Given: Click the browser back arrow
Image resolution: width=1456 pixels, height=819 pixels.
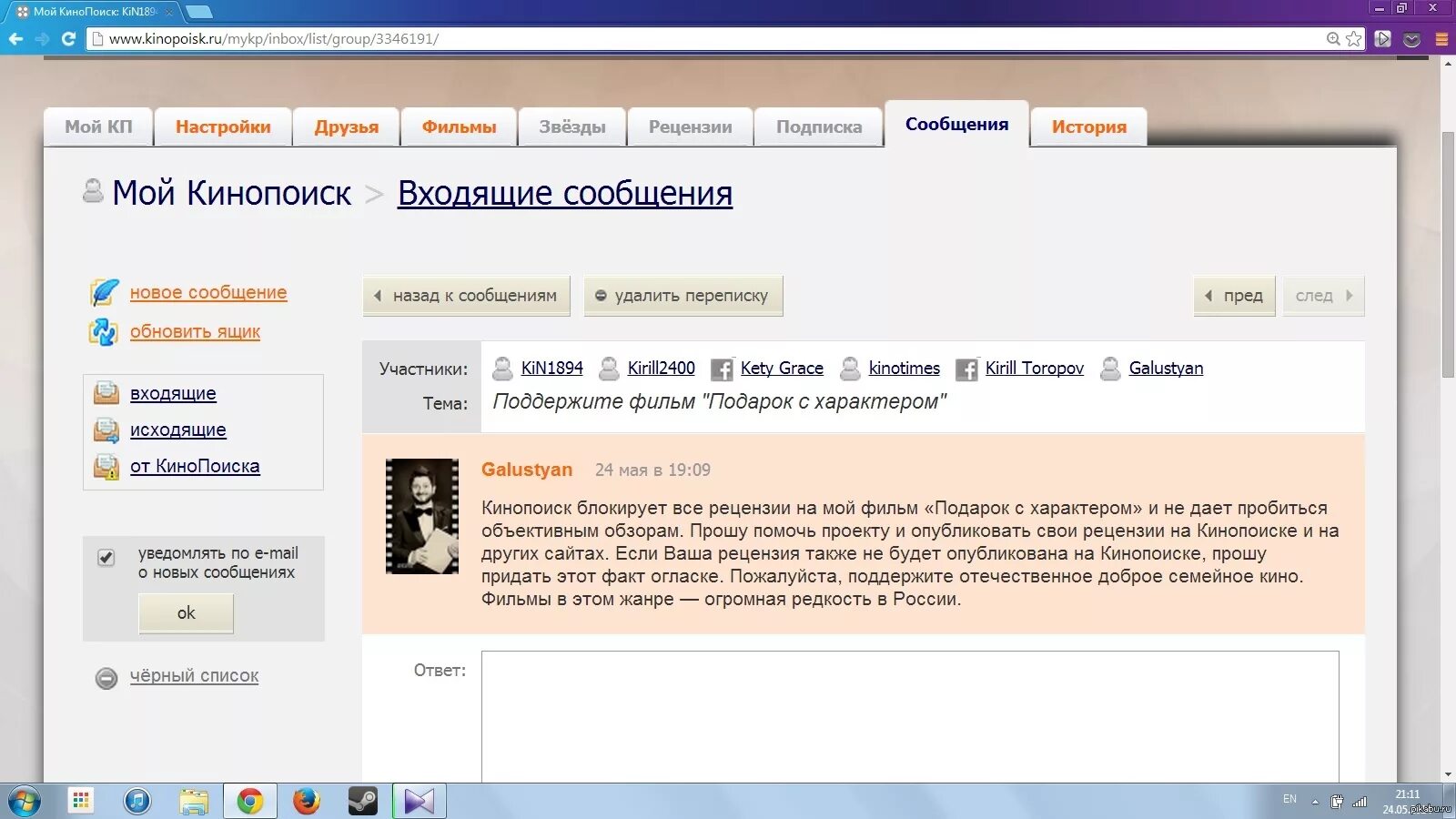Looking at the screenshot, I should pyautogui.click(x=15, y=39).
